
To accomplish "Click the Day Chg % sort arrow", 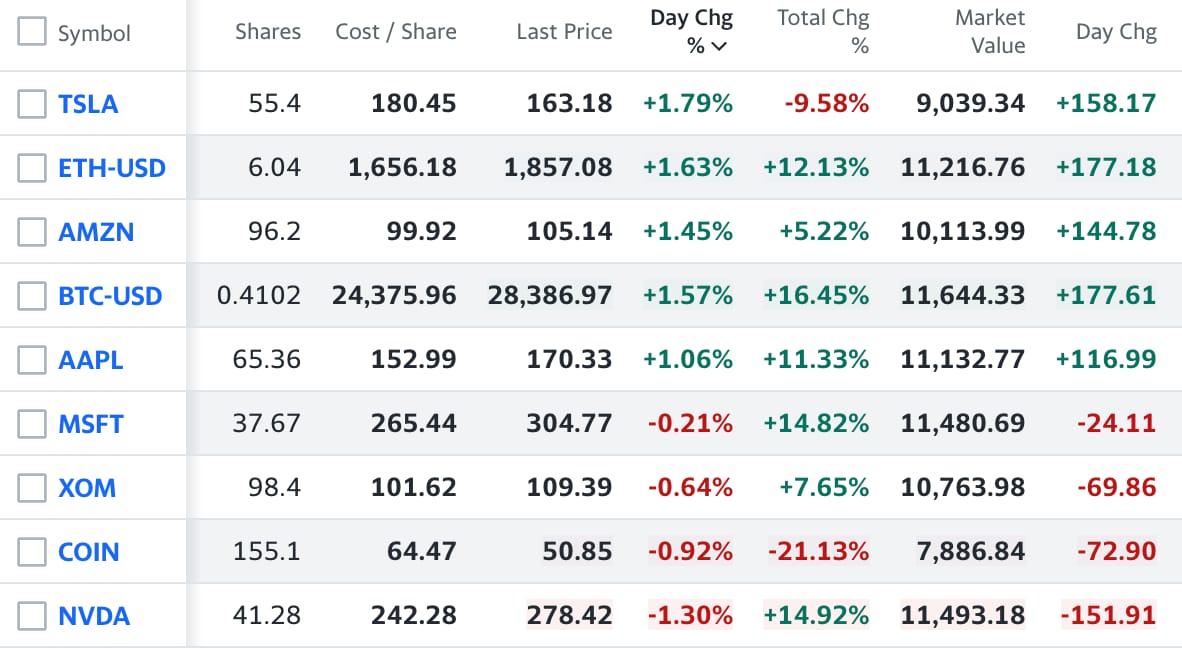I will pyautogui.click(x=720, y=46).
